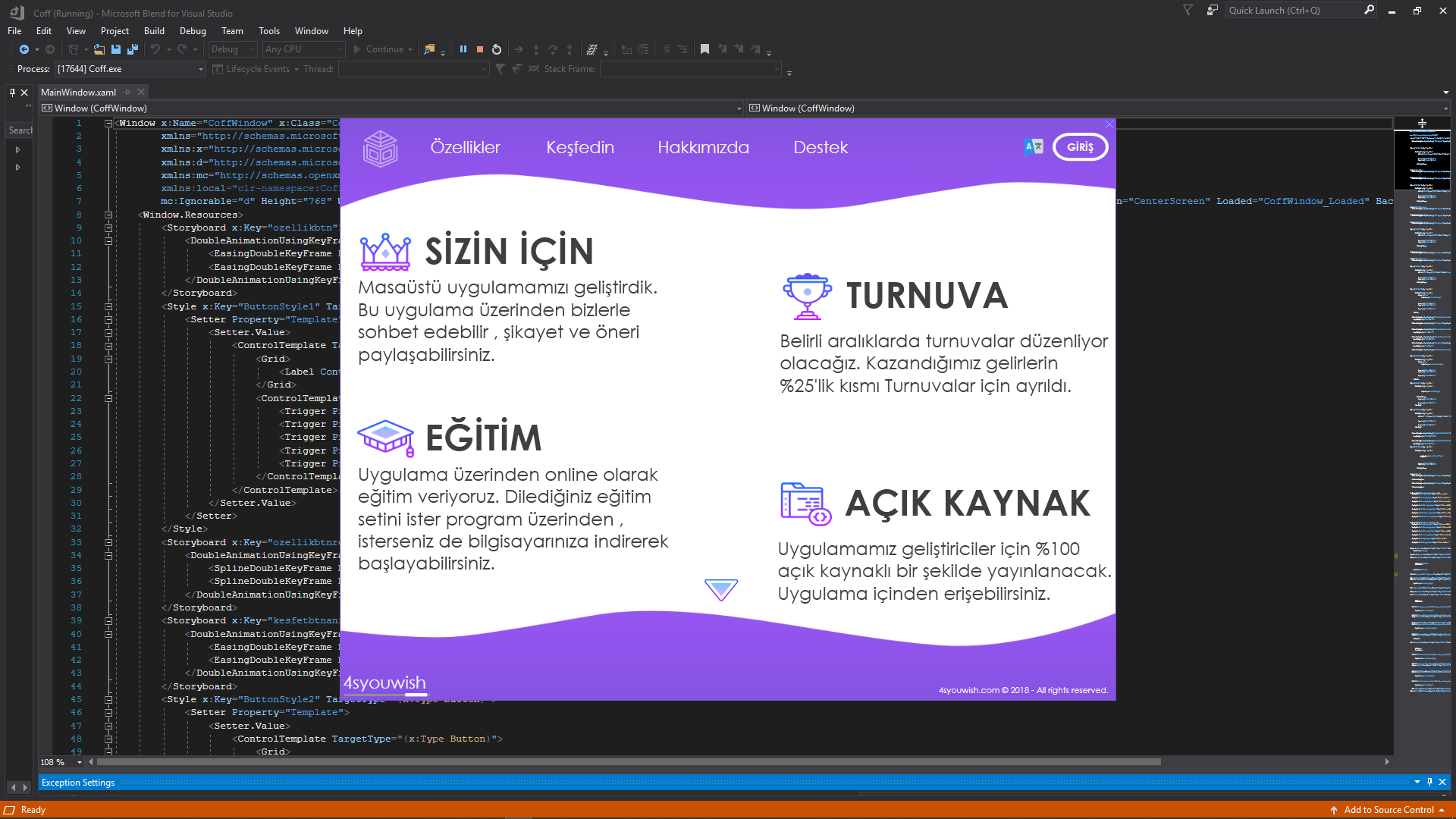Click the feedback icon beside Quick Launch
The image size is (1456, 819).
point(1213,11)
